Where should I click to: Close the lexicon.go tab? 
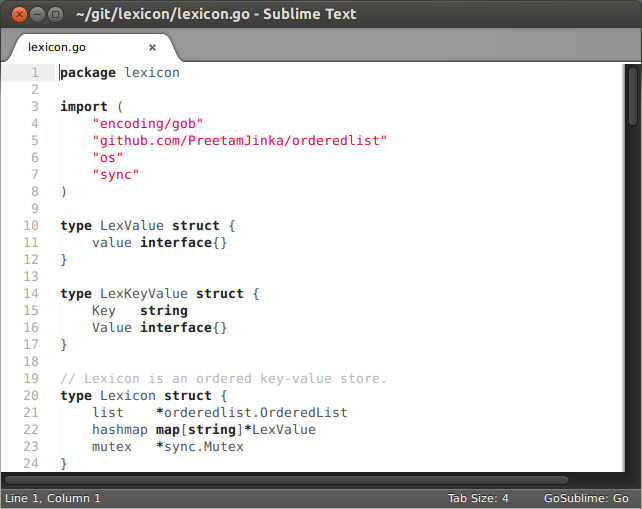[x=153, y=47]
